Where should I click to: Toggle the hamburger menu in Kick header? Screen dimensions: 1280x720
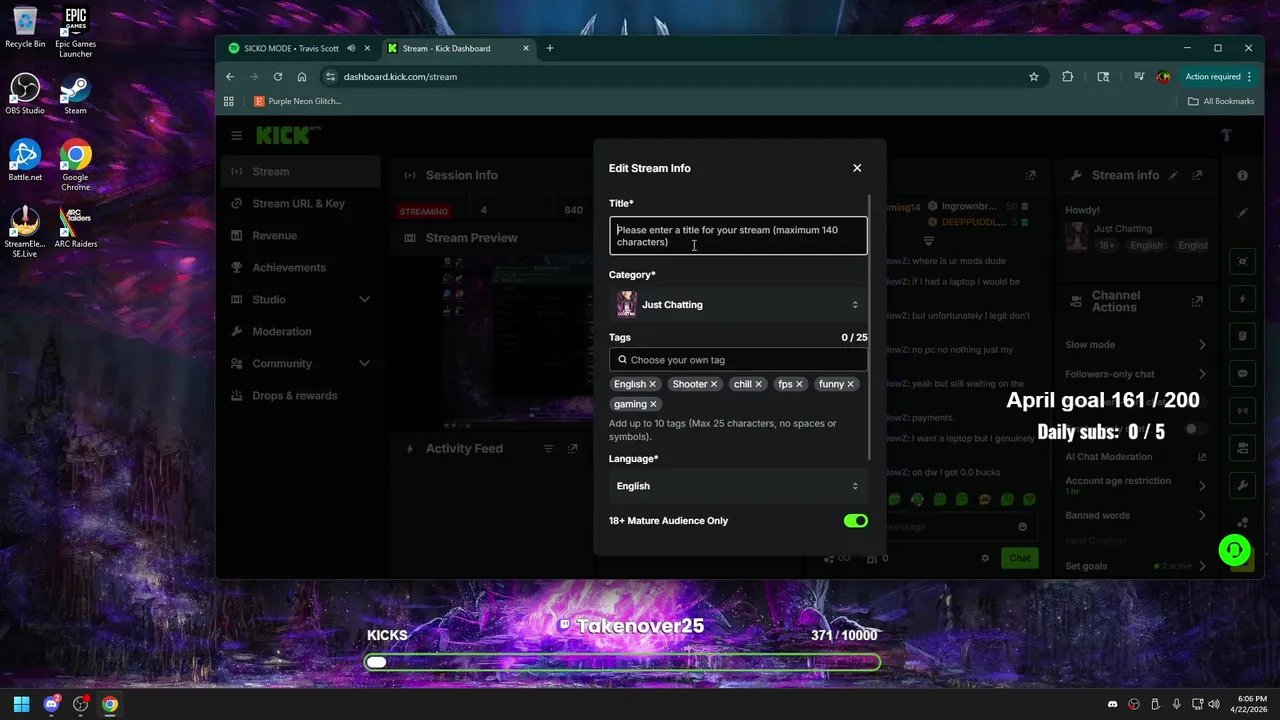(236, 135)
